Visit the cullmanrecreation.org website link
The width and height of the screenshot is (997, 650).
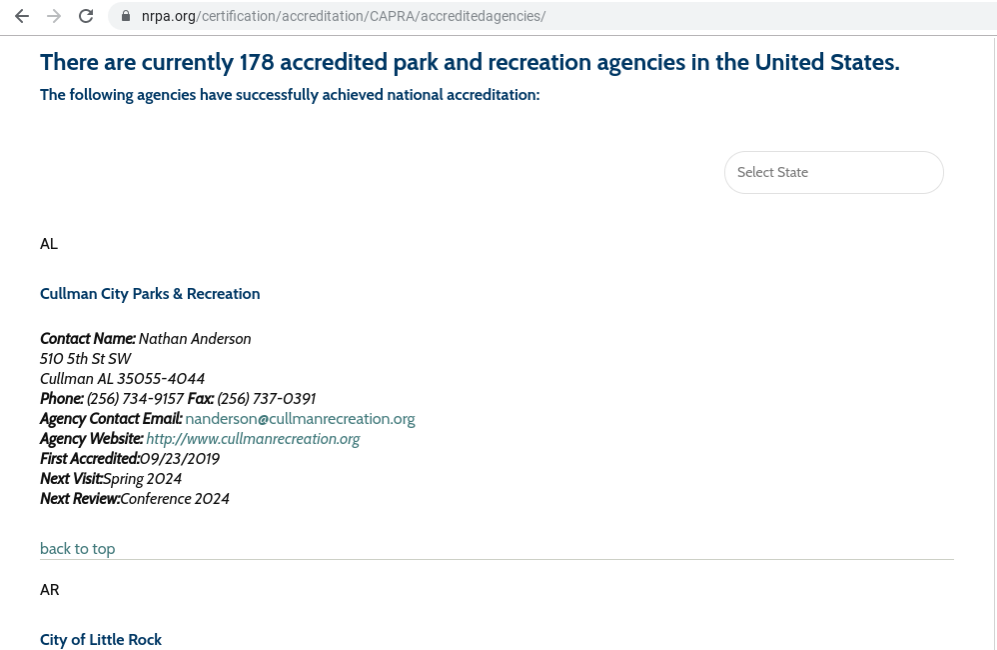[x=253, y=439]
